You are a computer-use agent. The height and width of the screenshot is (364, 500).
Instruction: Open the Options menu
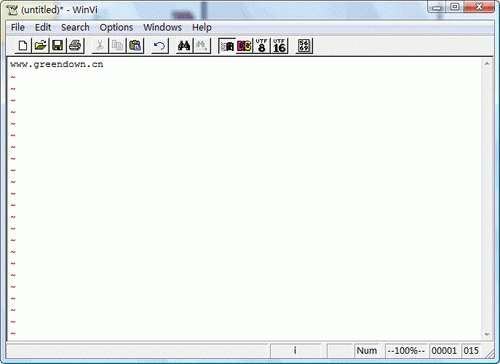point(116,27)
